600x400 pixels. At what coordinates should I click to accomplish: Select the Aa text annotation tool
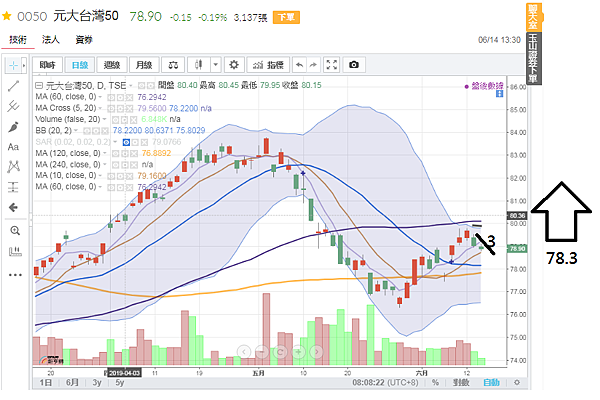[x=14, y=147]
